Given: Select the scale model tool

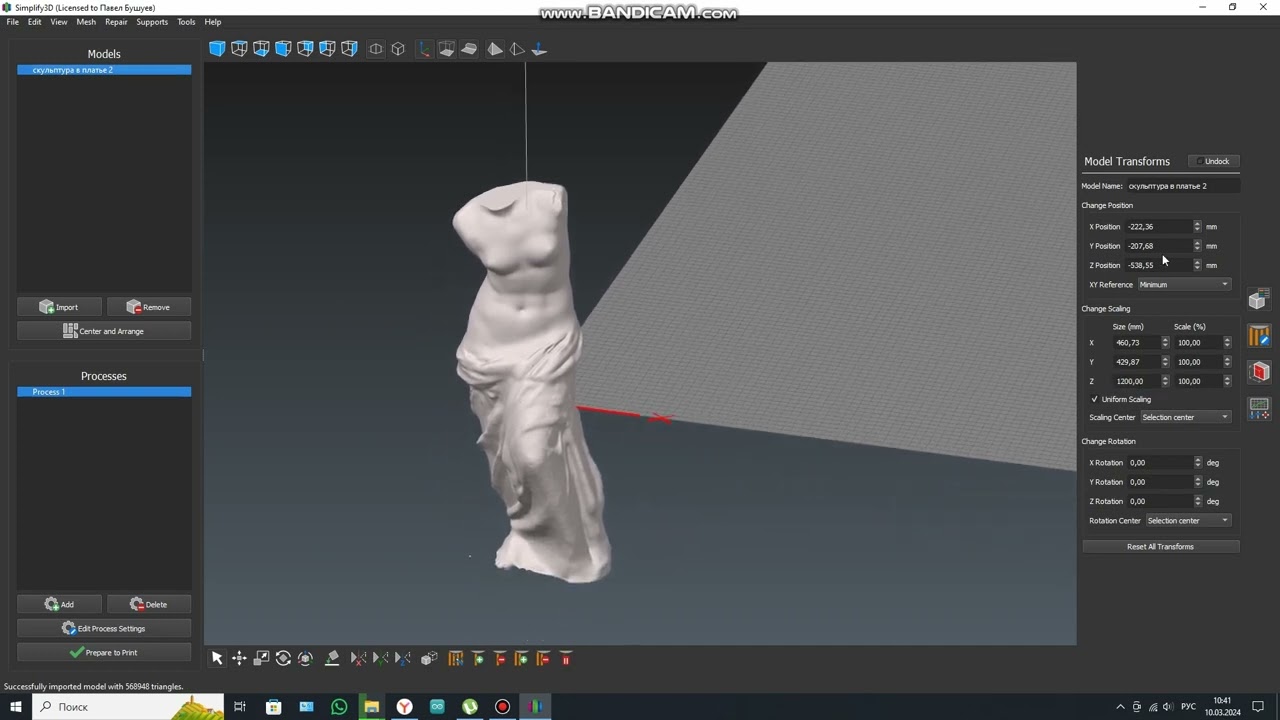Looking at the screenshot, I should [261, 658].
